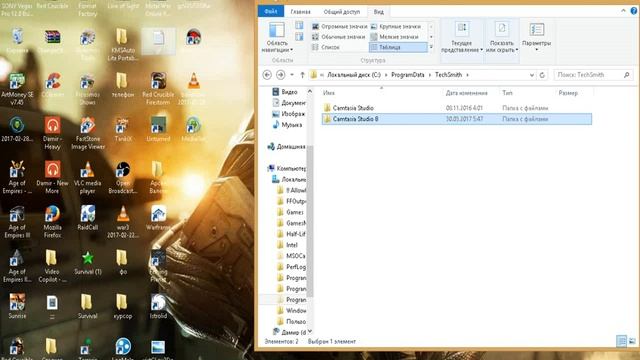Screen dimensions: 640x360
Task: Expand the ProgramData breadcrumb arrow
Action: 429,75
